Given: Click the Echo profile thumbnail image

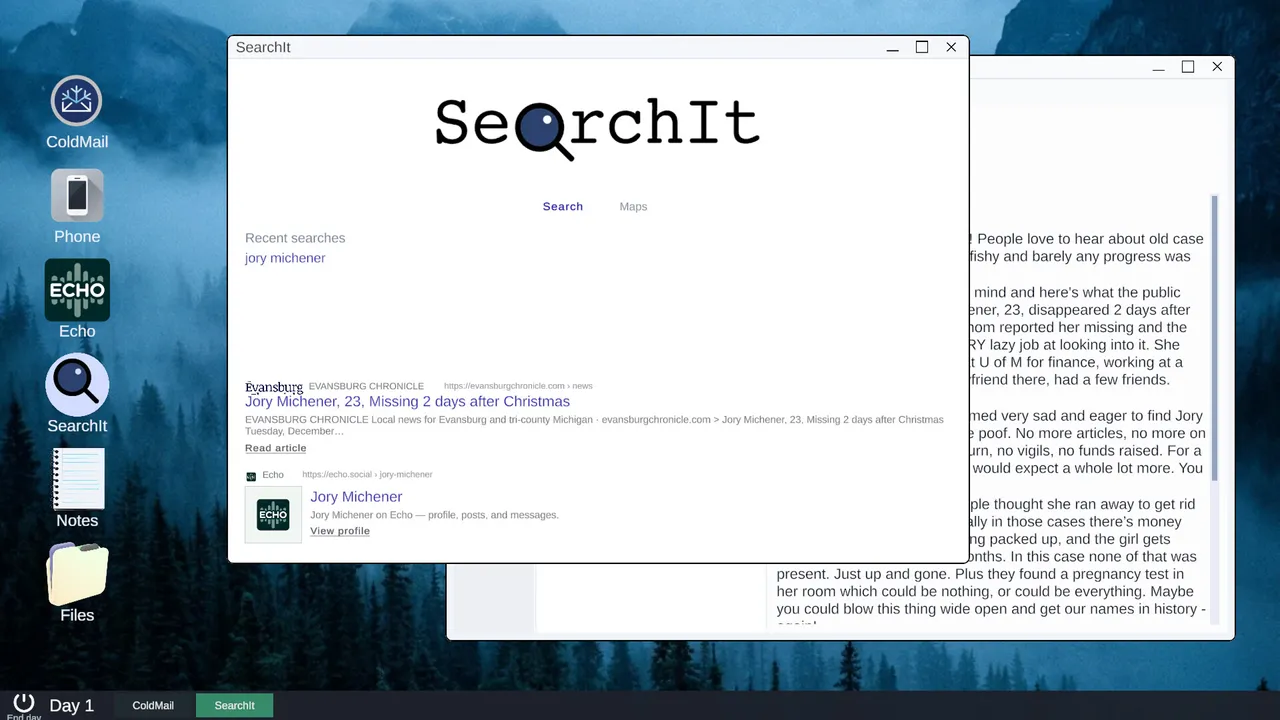Looking at the screenshot, I should [x=273, y=515].
